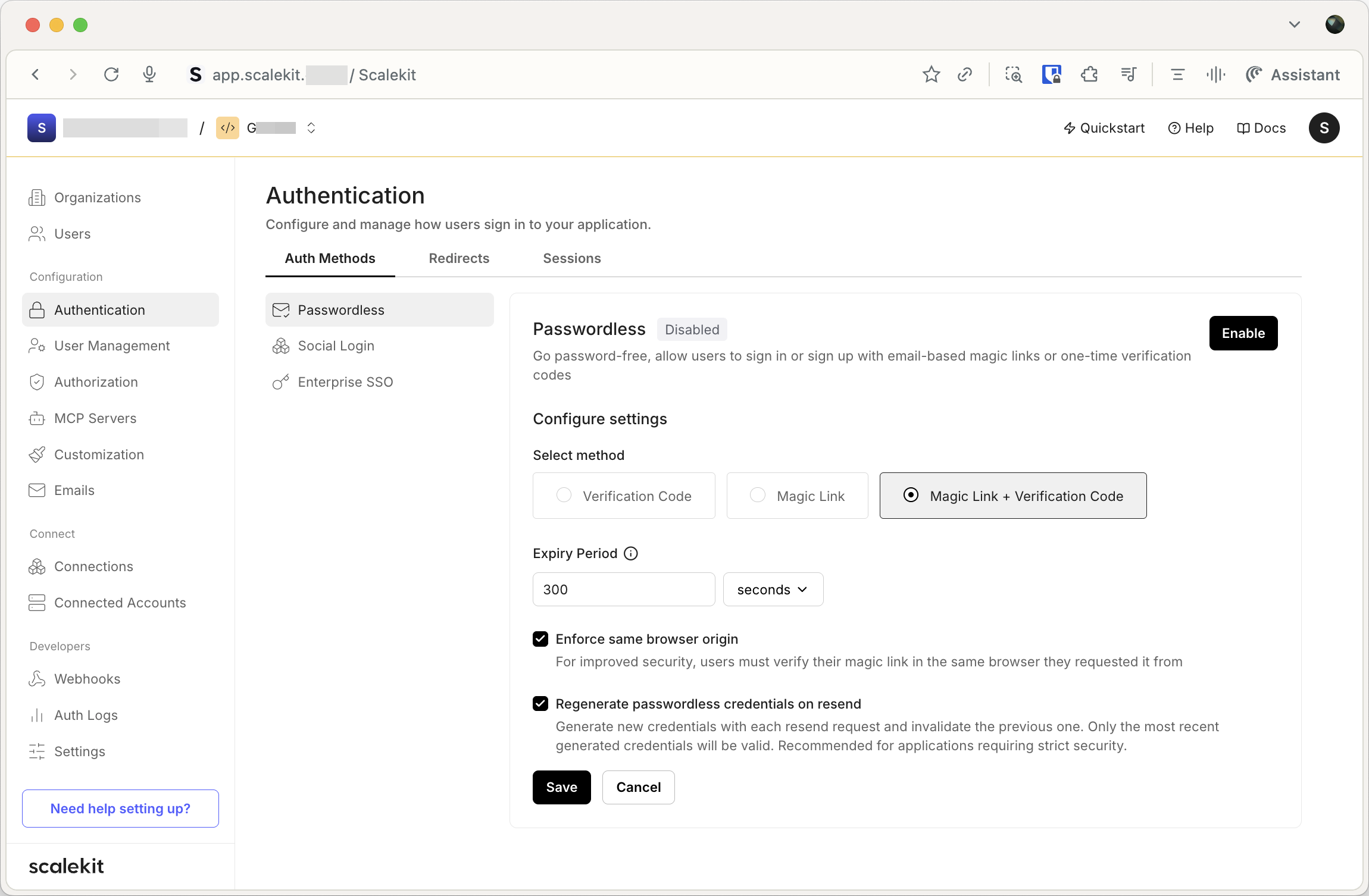Screen dimensions: 1369x896
Task: Expand the environment switcher chevrons
Action: click(311, 128)
